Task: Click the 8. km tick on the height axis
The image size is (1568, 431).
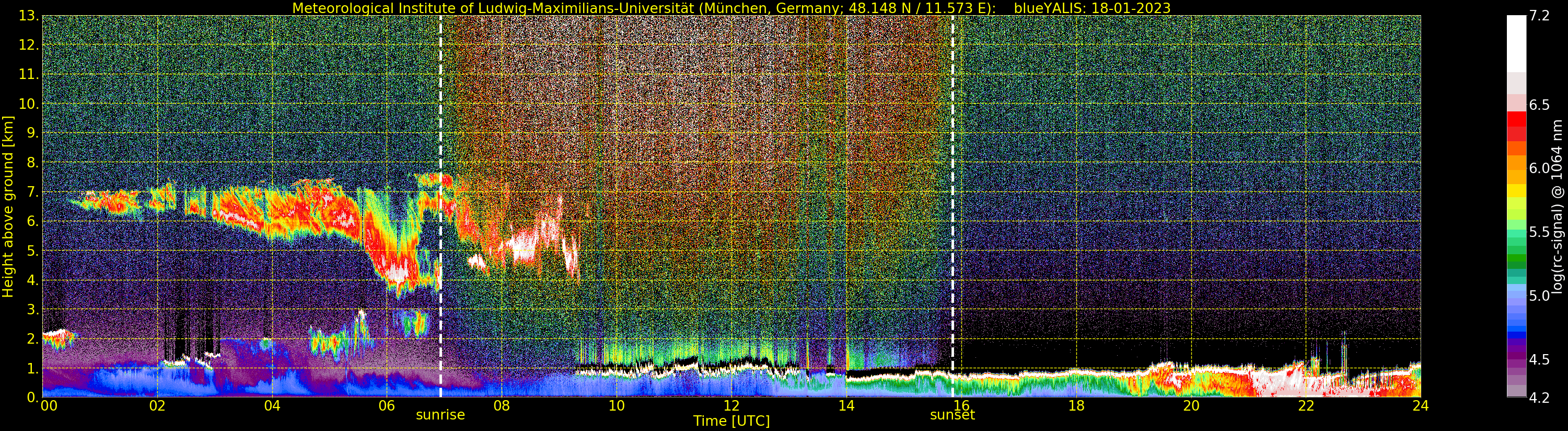Action: pos(33,162)
